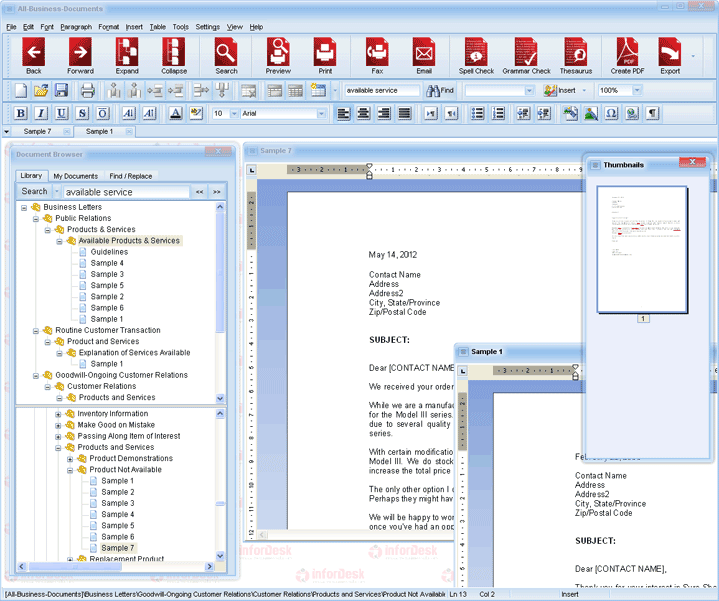Open the Settings menu
719x601 pixels.
pyautogui.click(x=208, y=27)
